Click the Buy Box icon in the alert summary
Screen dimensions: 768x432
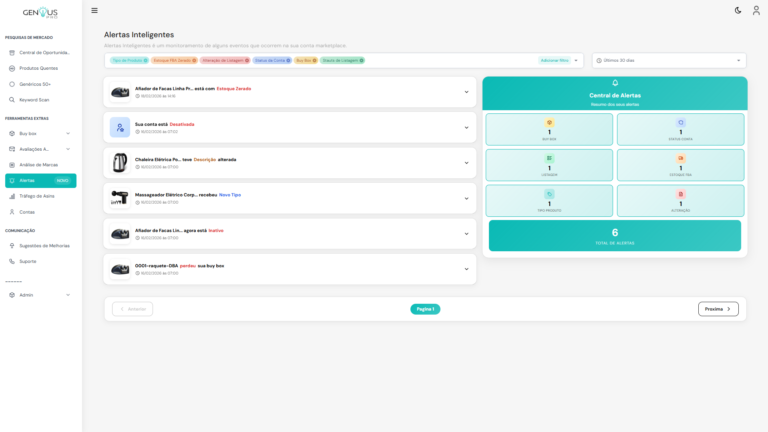549,123
